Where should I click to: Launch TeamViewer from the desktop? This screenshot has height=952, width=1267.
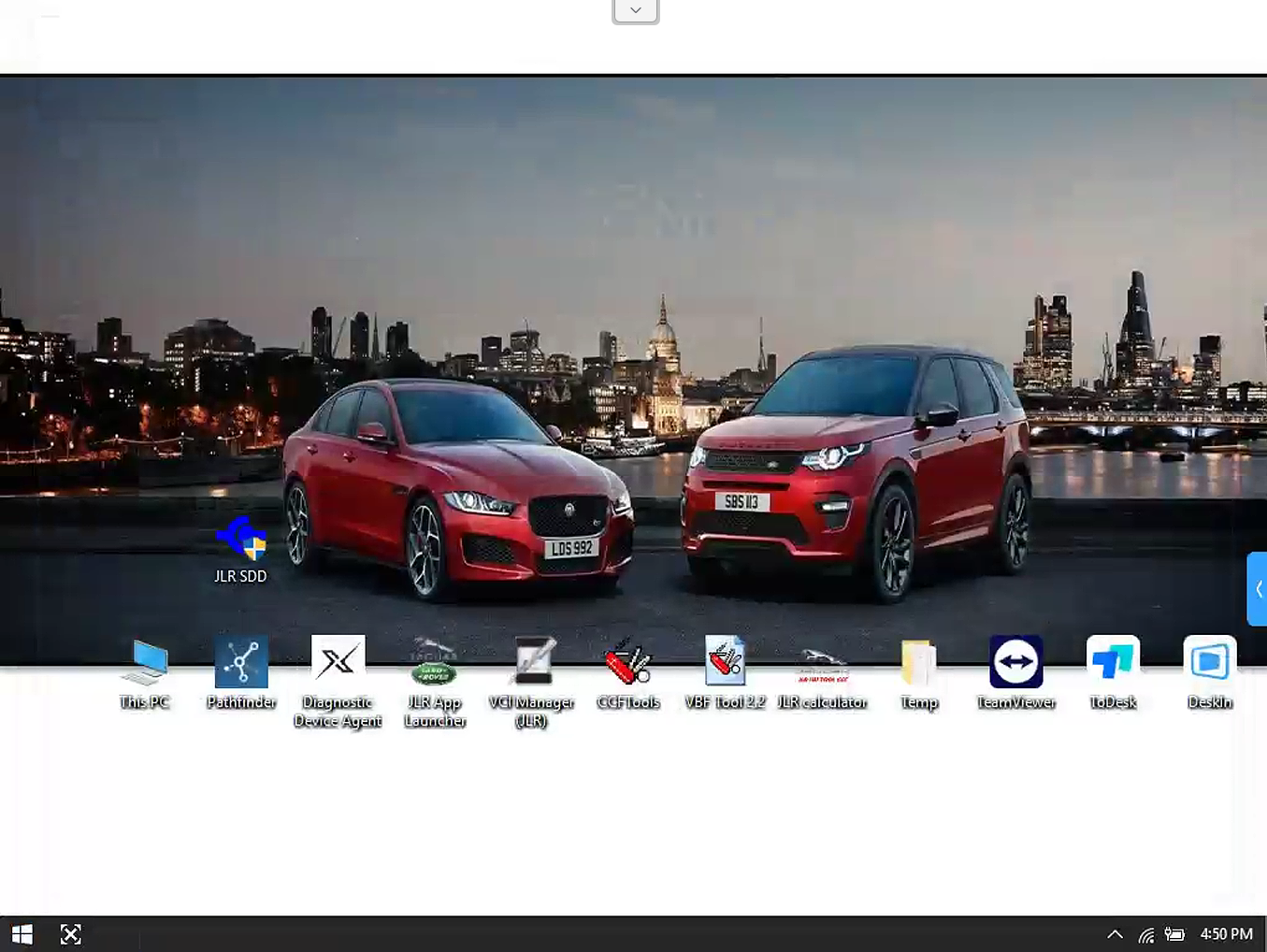point(1015,673)
